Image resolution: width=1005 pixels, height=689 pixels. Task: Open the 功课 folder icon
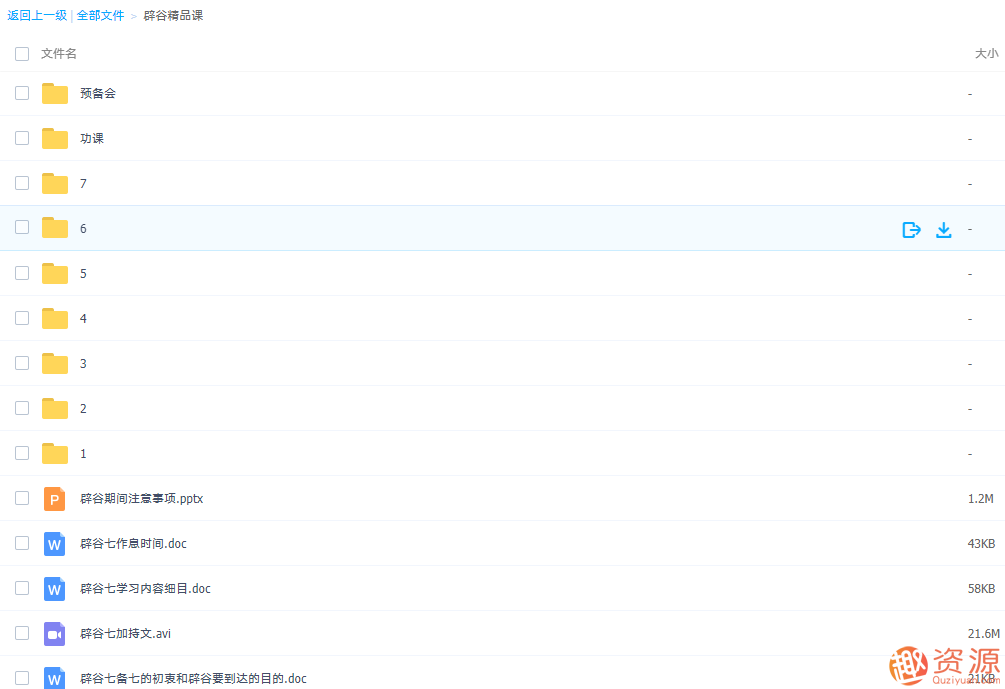[55, 139]
